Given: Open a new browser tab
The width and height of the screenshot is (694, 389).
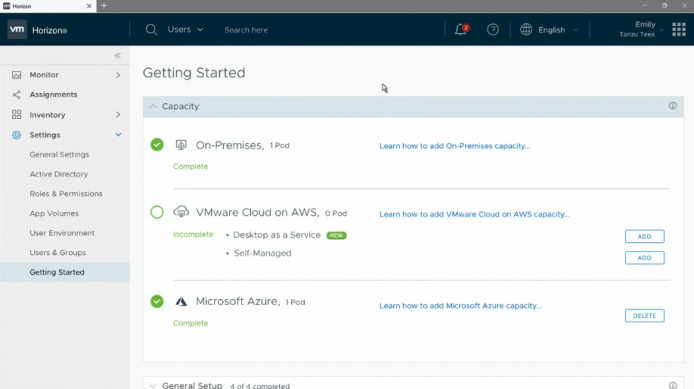Looking at the screenshot, I should (x=104, y=6).
